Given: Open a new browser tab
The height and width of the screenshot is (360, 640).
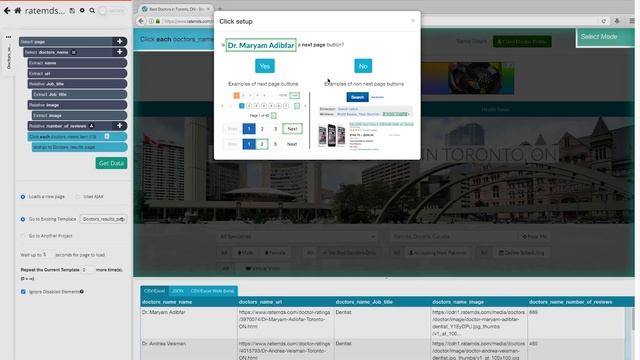Looking at the screenshot, I should pyautogui.click(x=220, y=9).
